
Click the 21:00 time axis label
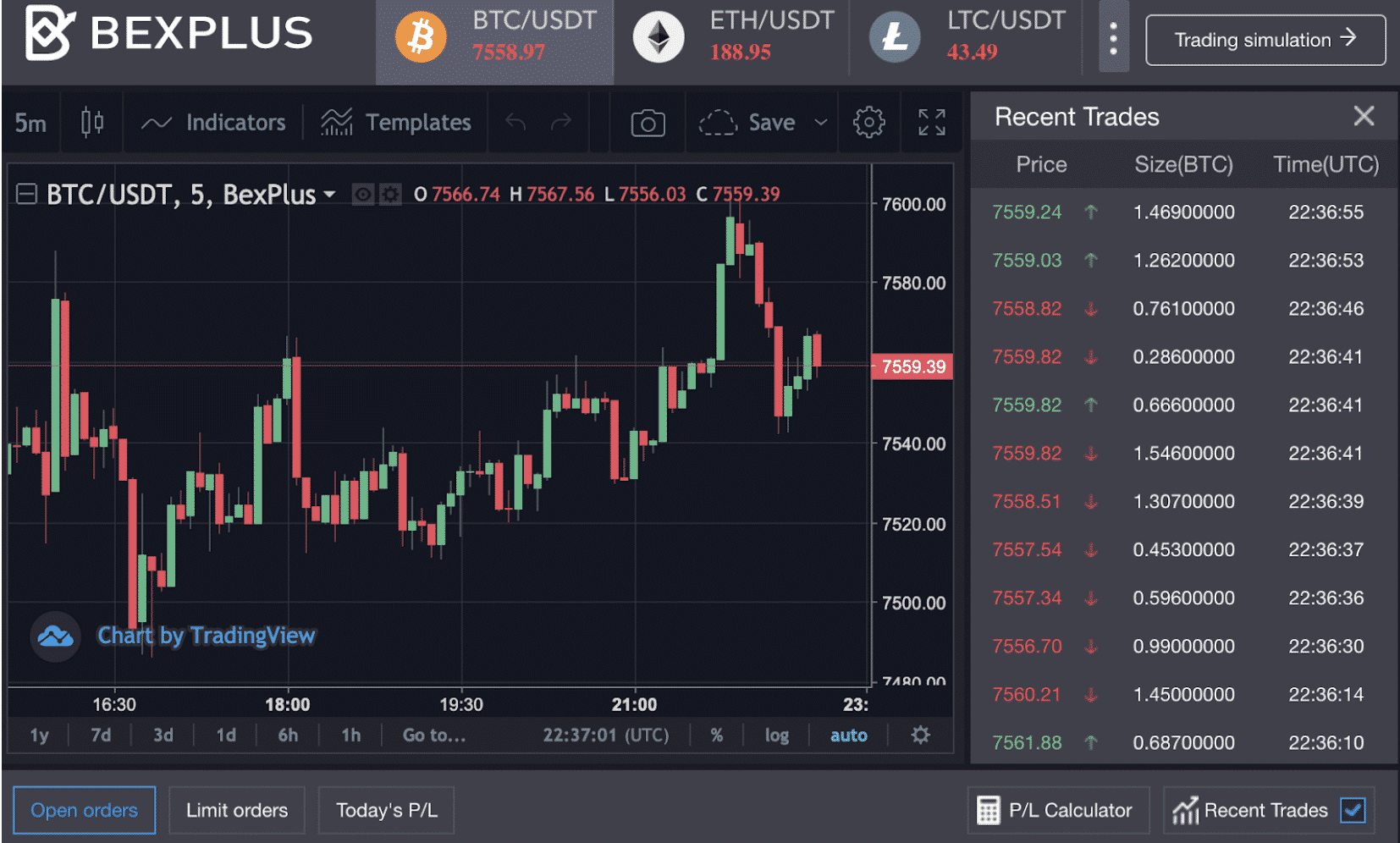(634, 704)
